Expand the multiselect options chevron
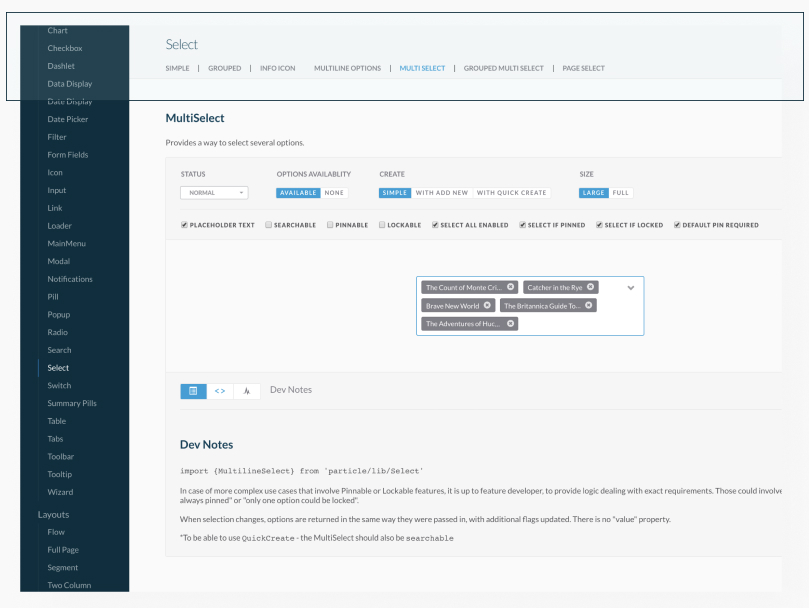 coord(631,287)
